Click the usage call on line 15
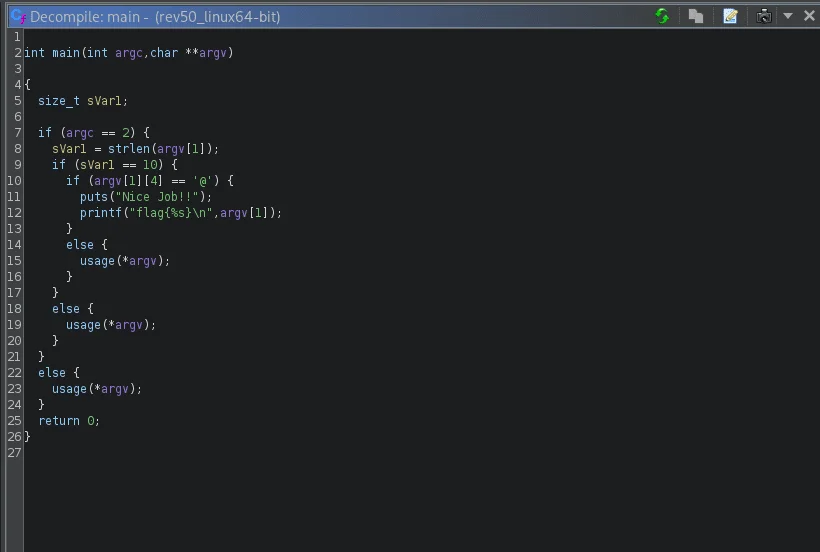820x552 pixels. click(97, 261)
